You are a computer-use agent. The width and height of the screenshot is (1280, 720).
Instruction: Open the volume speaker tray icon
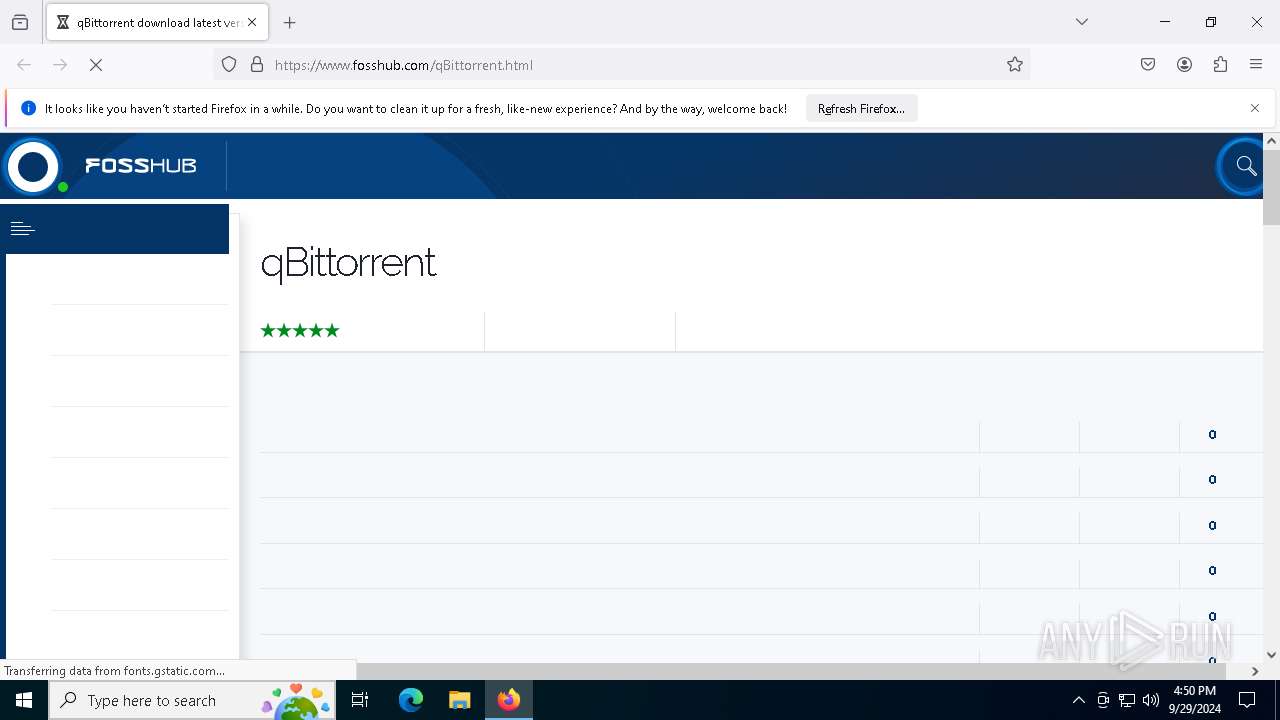coord(1151,700)
